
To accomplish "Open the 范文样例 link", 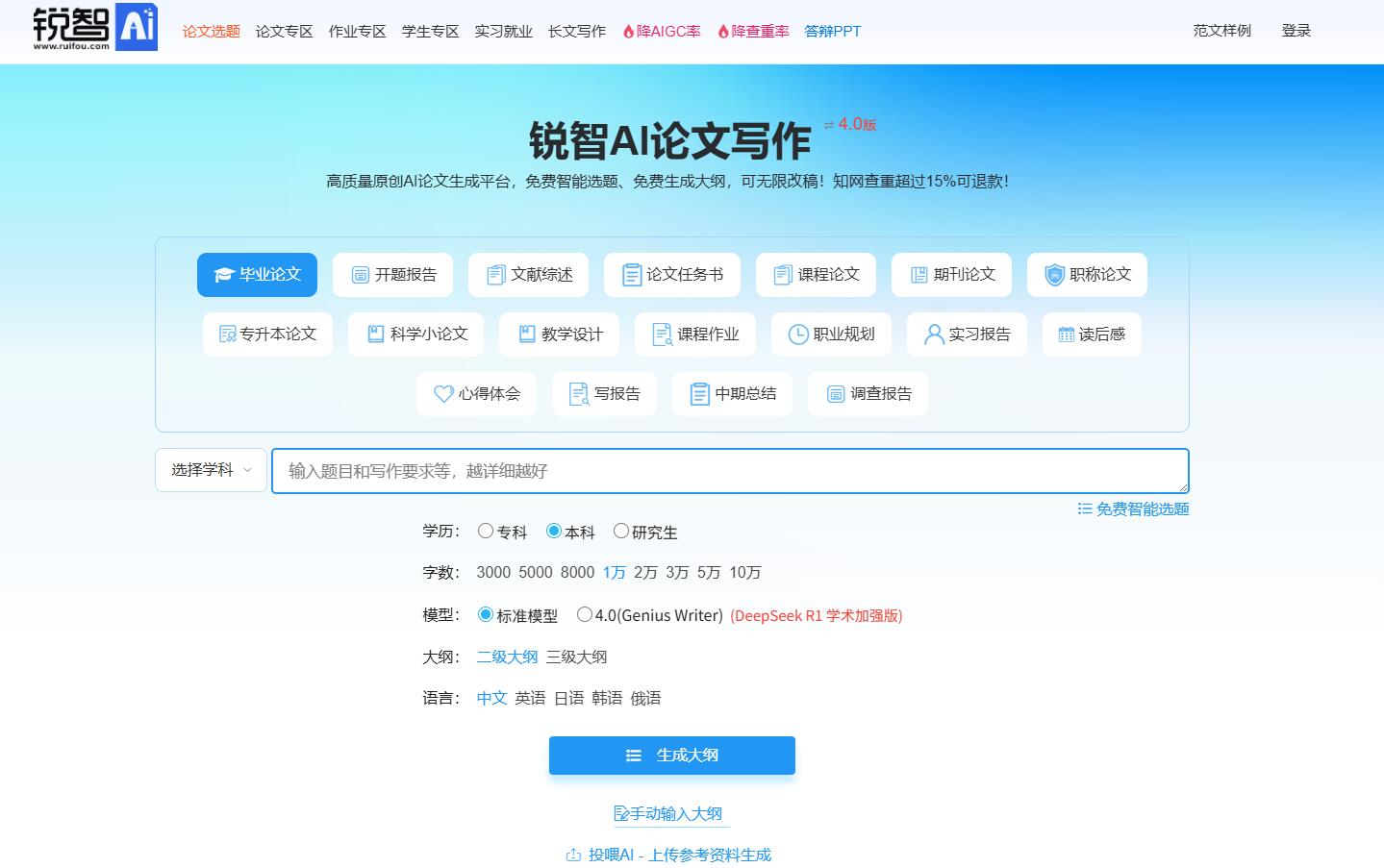I will (x=1222, y=31).
